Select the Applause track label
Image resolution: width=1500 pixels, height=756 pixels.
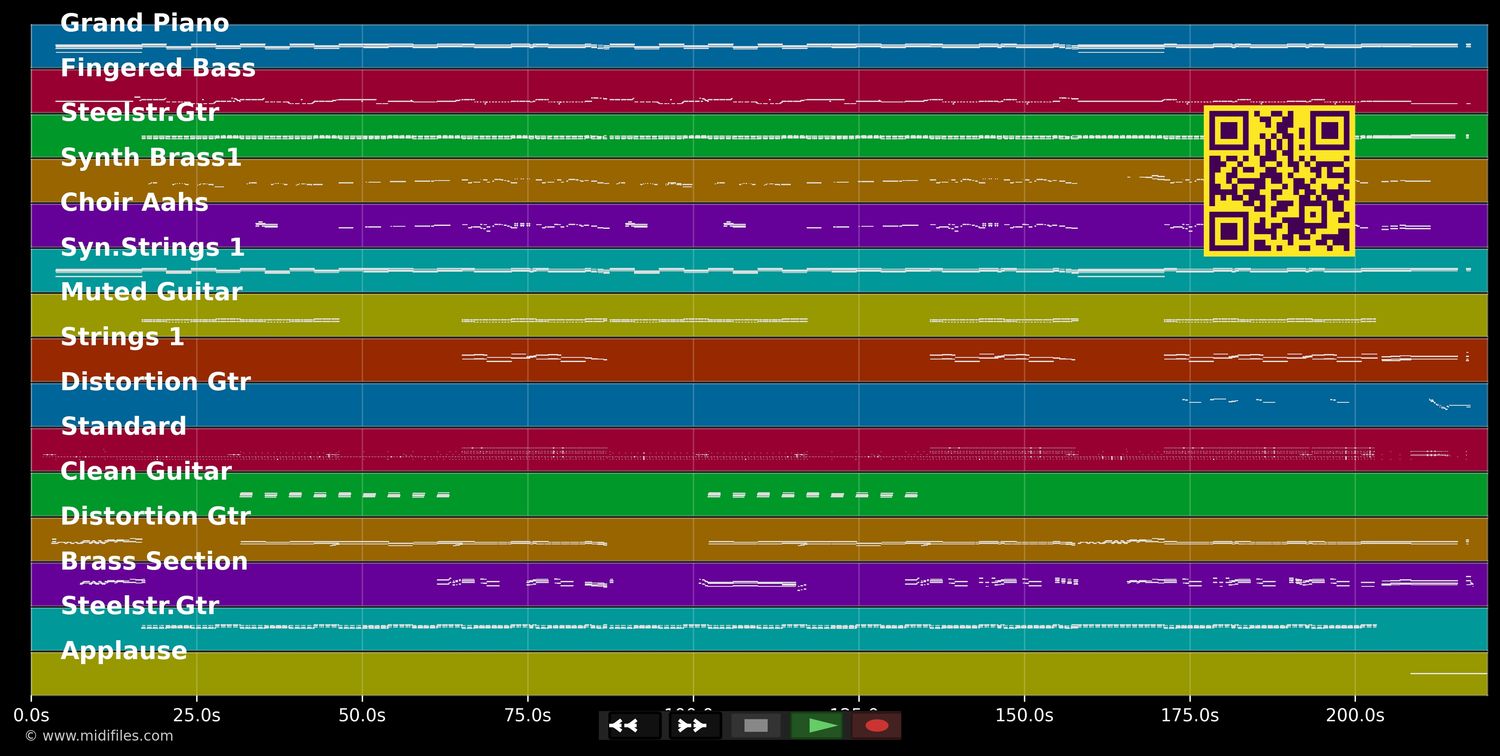click(x=124, y=651)
